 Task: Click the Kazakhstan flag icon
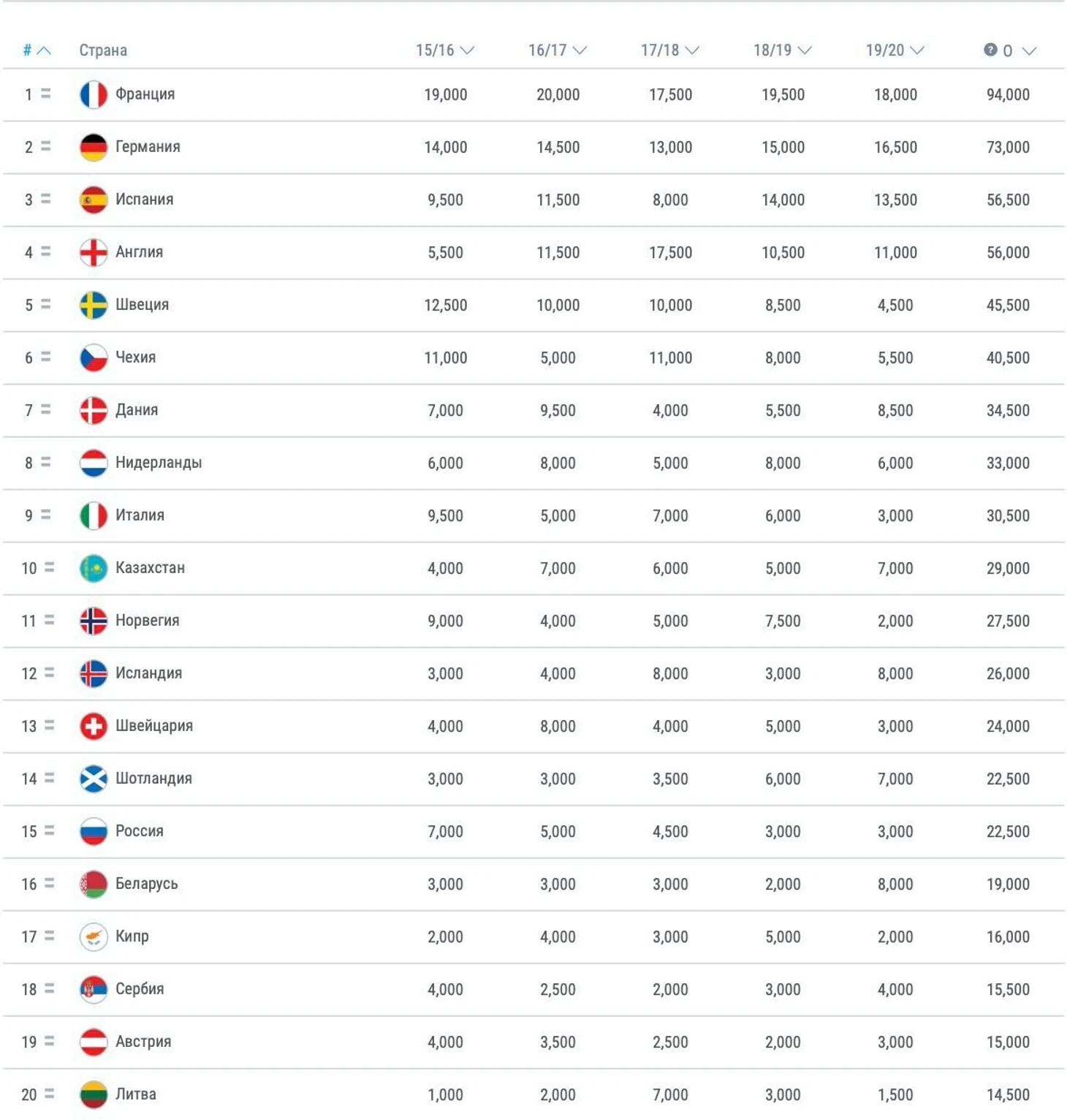pos(94,568)
